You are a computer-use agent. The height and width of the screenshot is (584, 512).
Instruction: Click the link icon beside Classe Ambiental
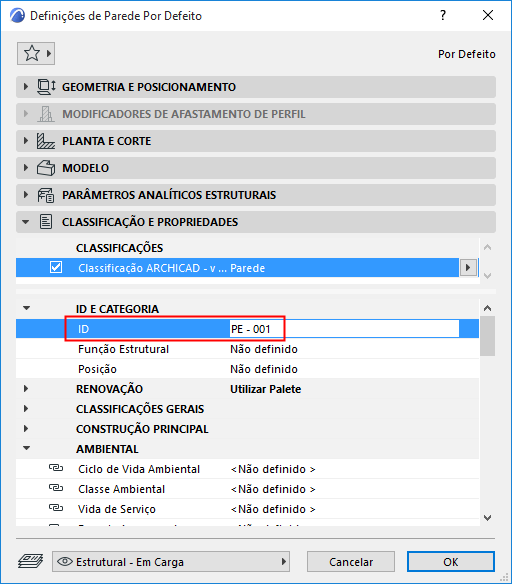[x=56, y=488]
